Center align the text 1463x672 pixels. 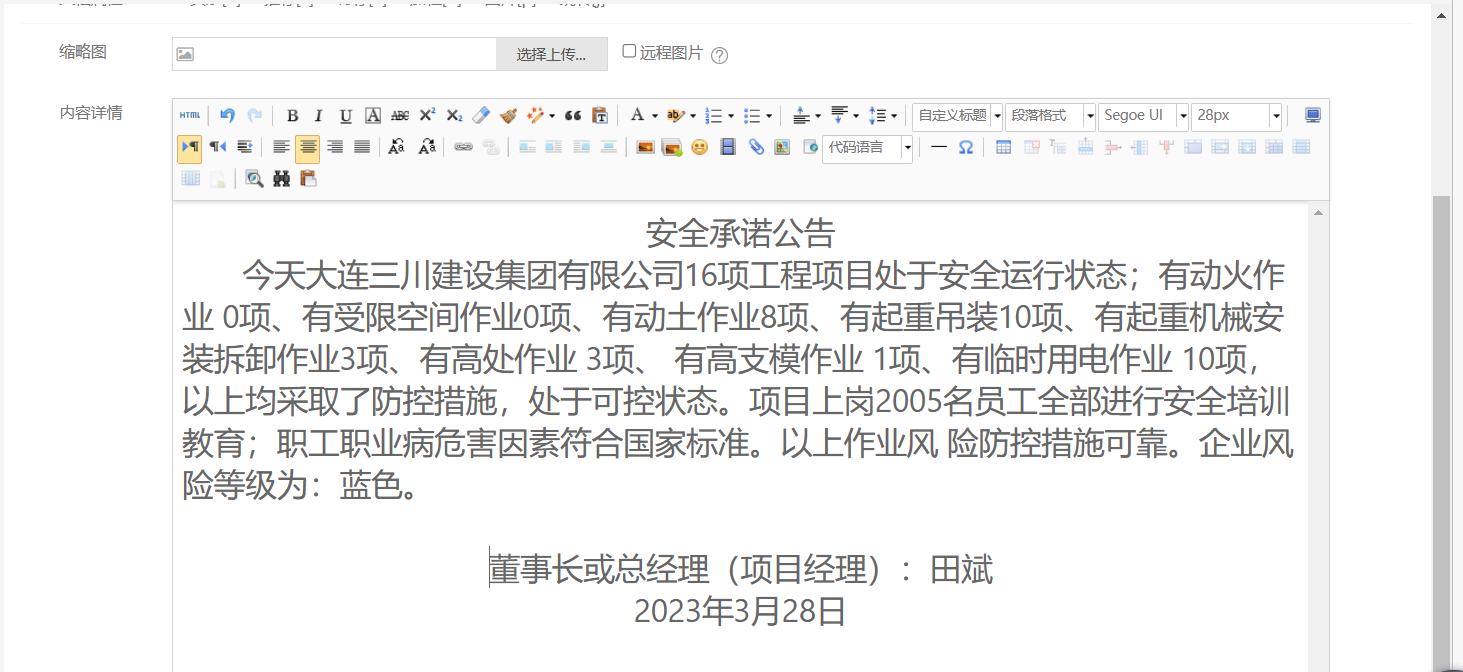click(308, 148)
